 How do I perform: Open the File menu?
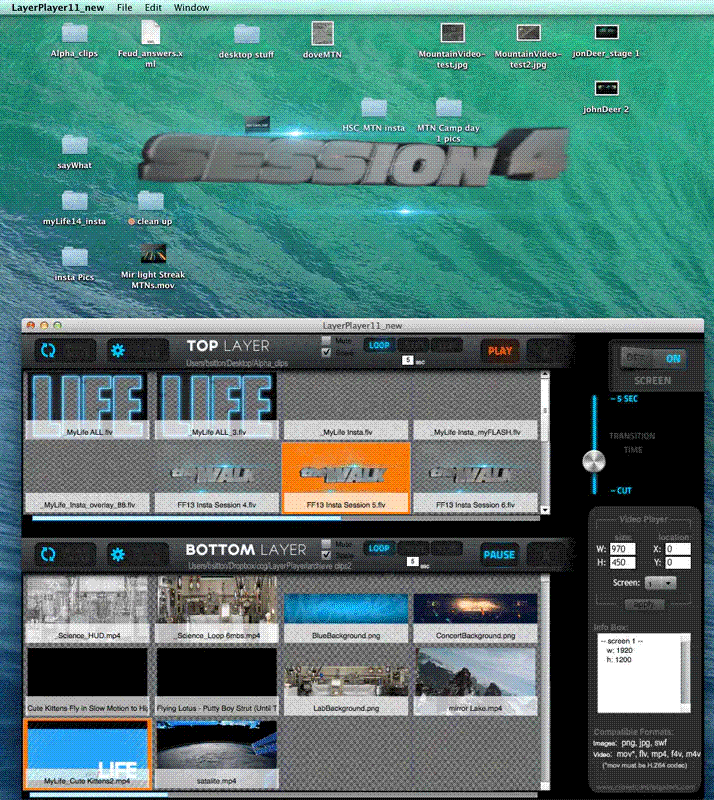coord(125,8)
